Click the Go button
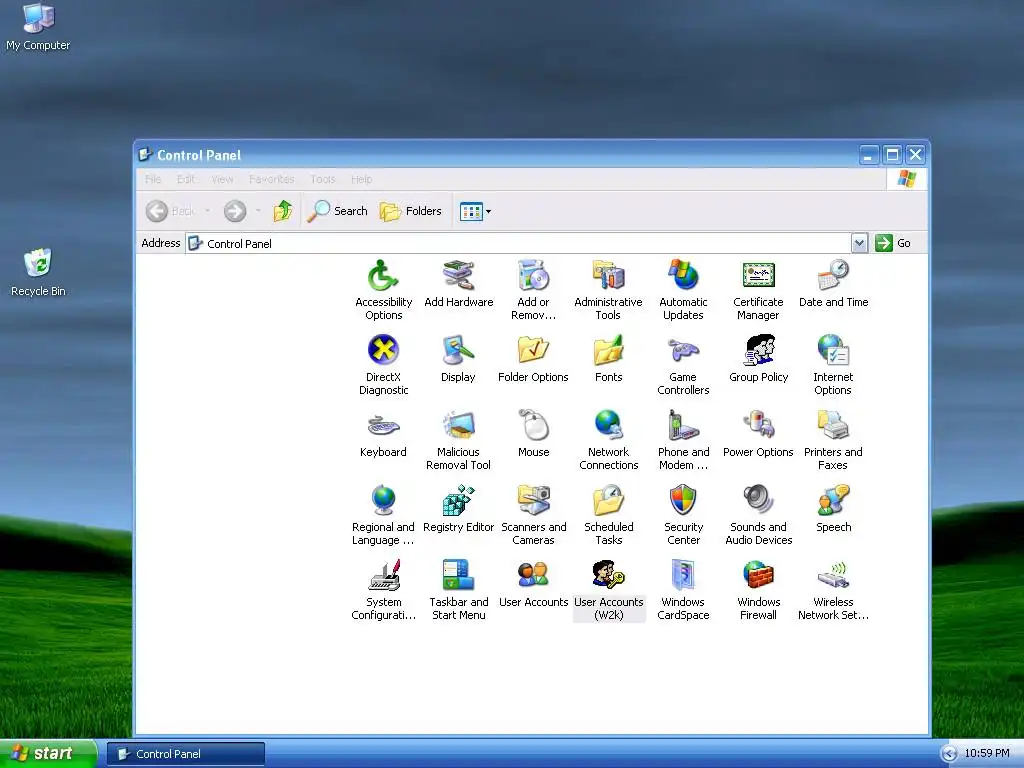The height and width of the screenshot is (768, 1024). pos(893,243)
